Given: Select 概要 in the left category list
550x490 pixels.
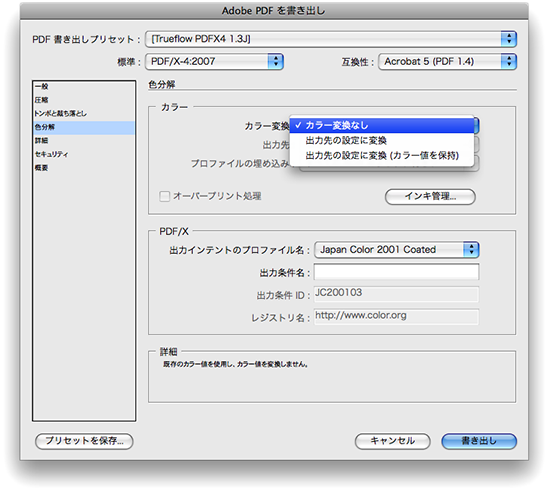Looking at the screenshot, I should (x=83, y=168).
